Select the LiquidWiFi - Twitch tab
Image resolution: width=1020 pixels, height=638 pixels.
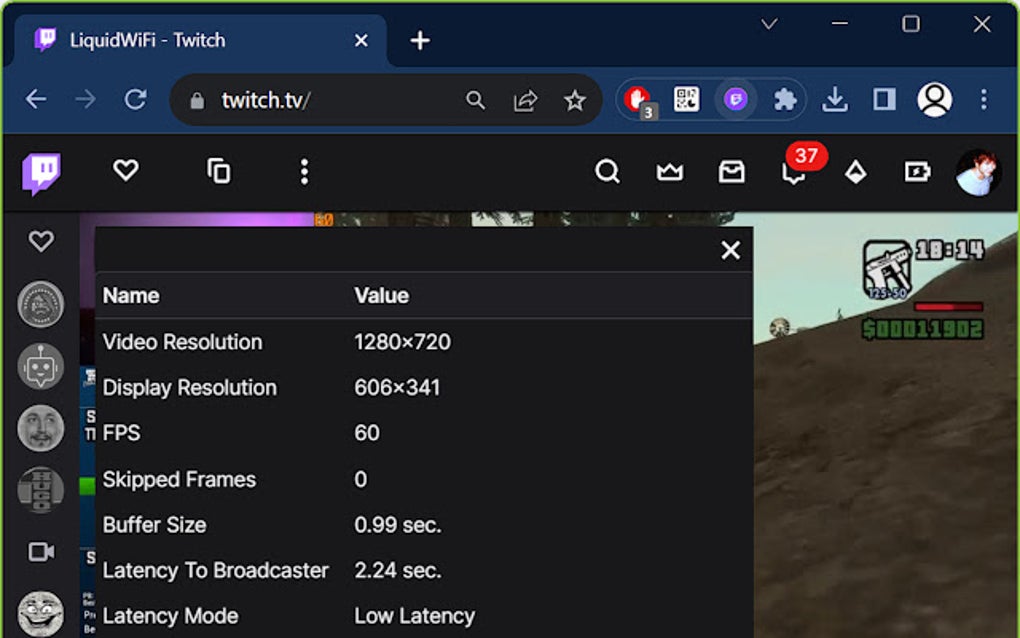(x=198, y=40)
